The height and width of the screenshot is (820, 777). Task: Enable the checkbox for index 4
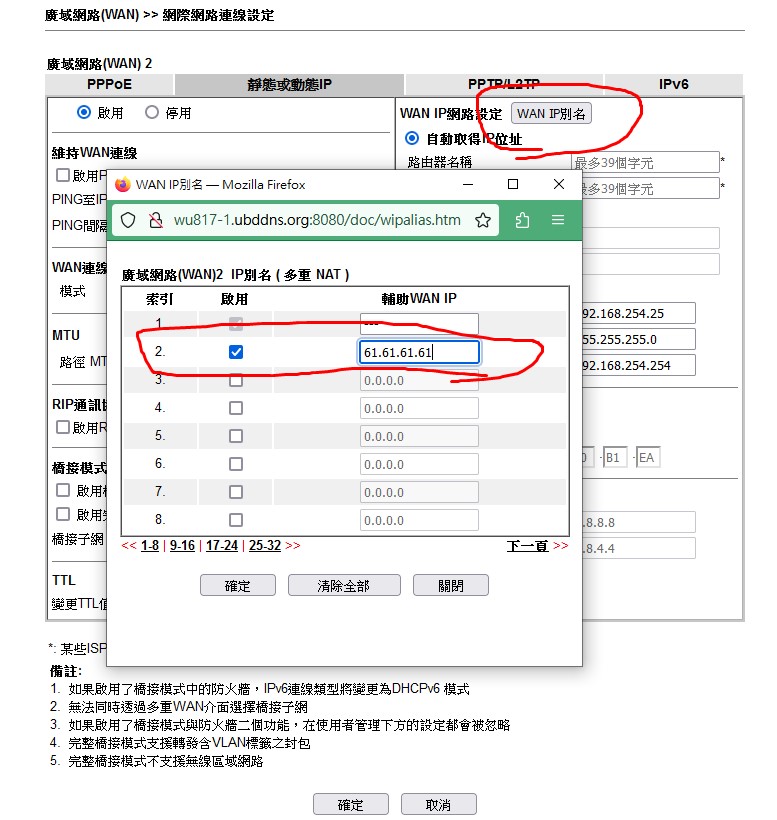coord(235,408)
